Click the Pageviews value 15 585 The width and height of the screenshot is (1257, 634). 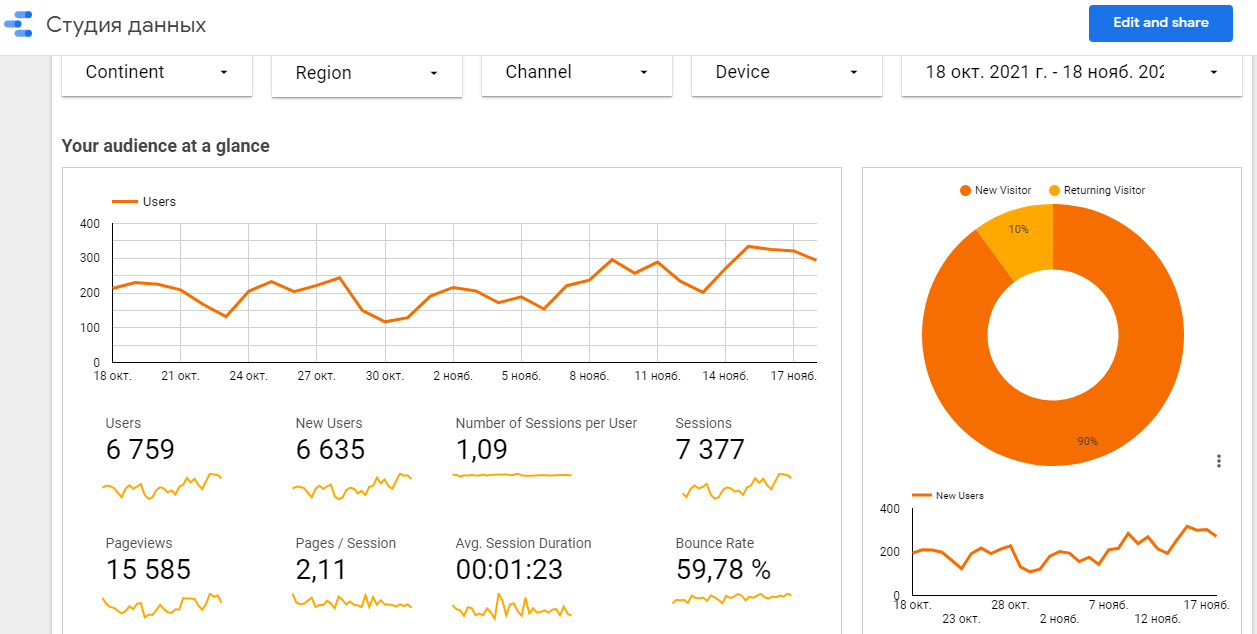click(148, 570)
